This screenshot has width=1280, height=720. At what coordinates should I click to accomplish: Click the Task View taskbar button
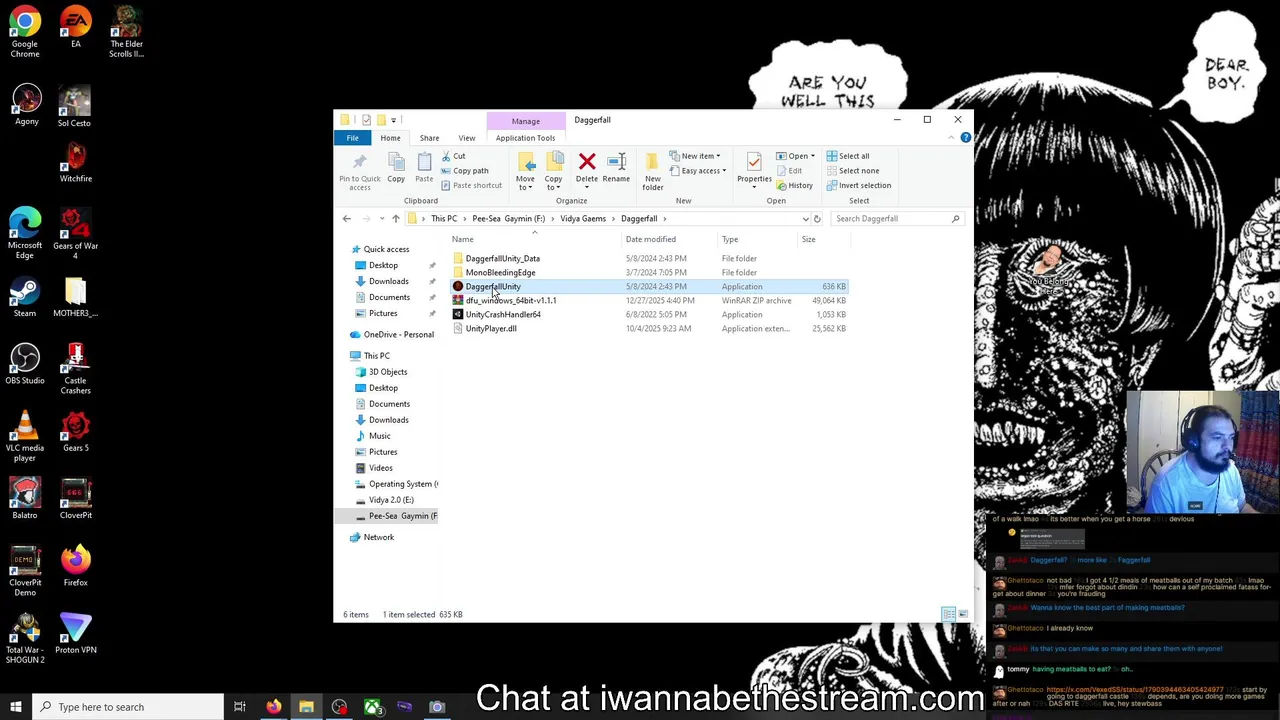point(240,707)
